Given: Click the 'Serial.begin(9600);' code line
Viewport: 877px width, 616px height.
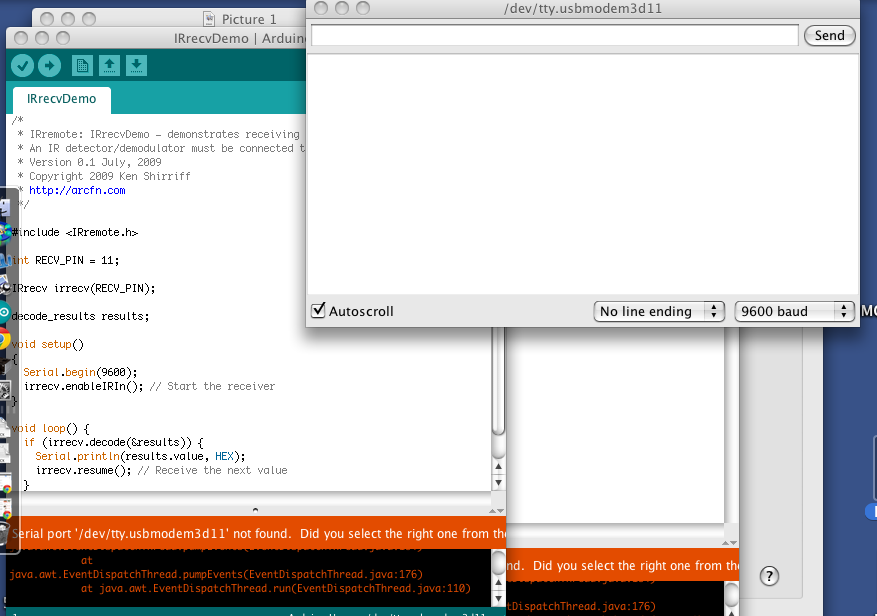Looking at the screenshot, I should click(x=80, y=372).
